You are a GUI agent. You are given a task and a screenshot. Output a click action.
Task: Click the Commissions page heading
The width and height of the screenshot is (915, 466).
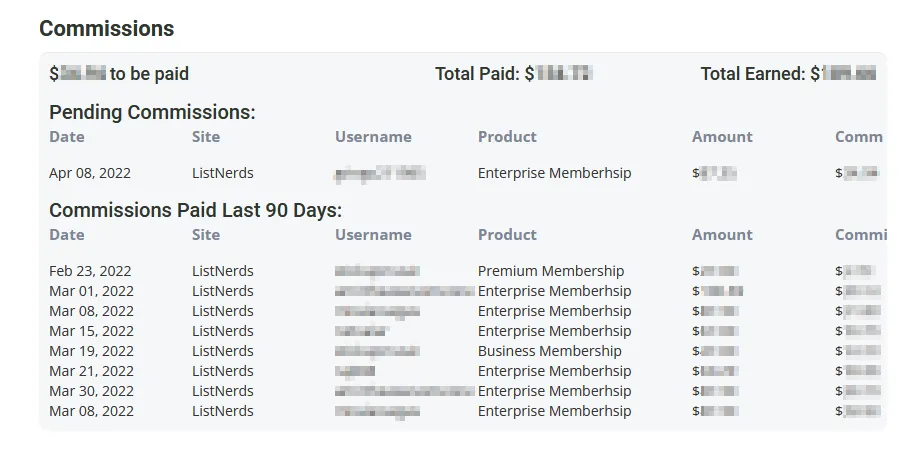tap(107, 29)
